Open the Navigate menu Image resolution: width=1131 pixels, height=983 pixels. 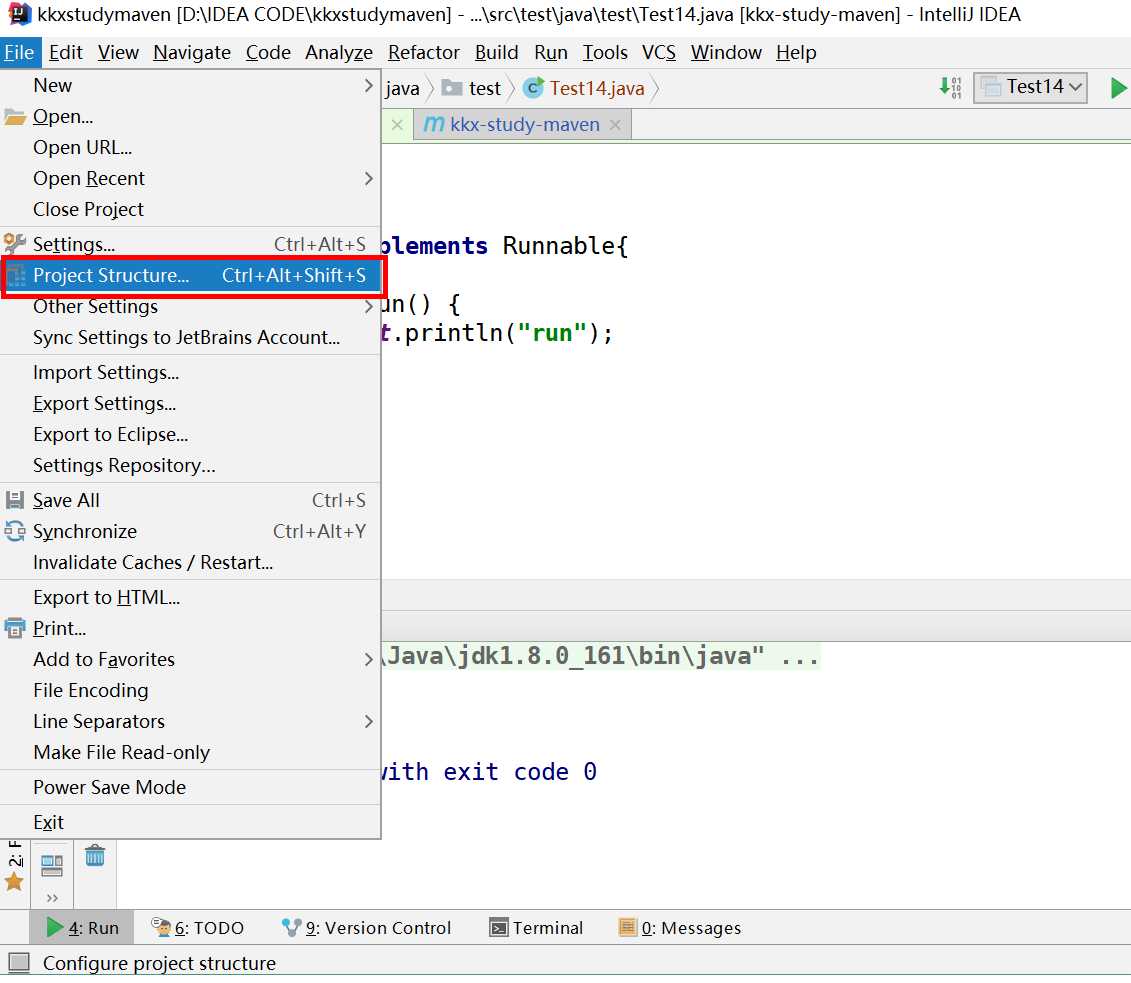[x=192, y=53]
